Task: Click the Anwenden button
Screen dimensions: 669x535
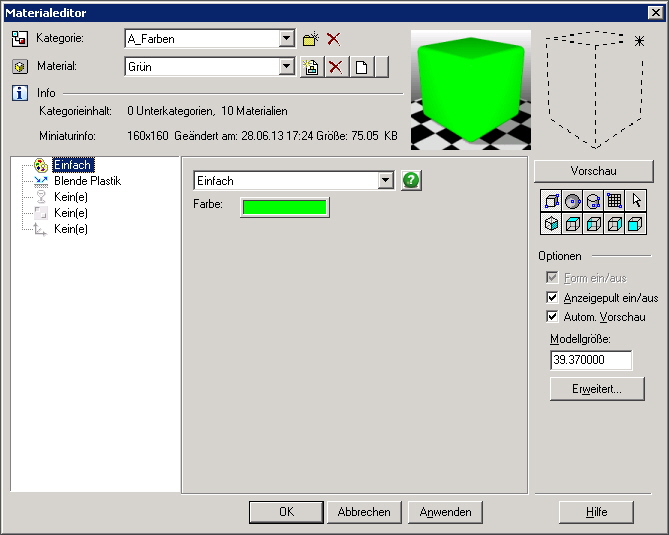Action: (x=445, y=512)
